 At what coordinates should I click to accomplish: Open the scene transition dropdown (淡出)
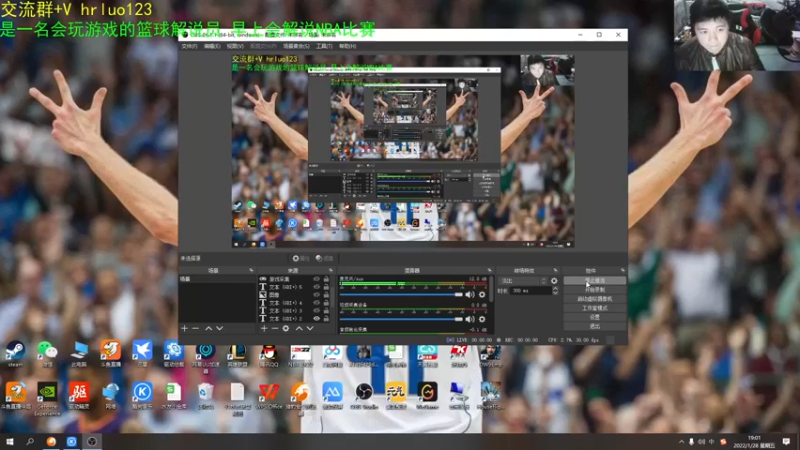[x=523, y=281]
